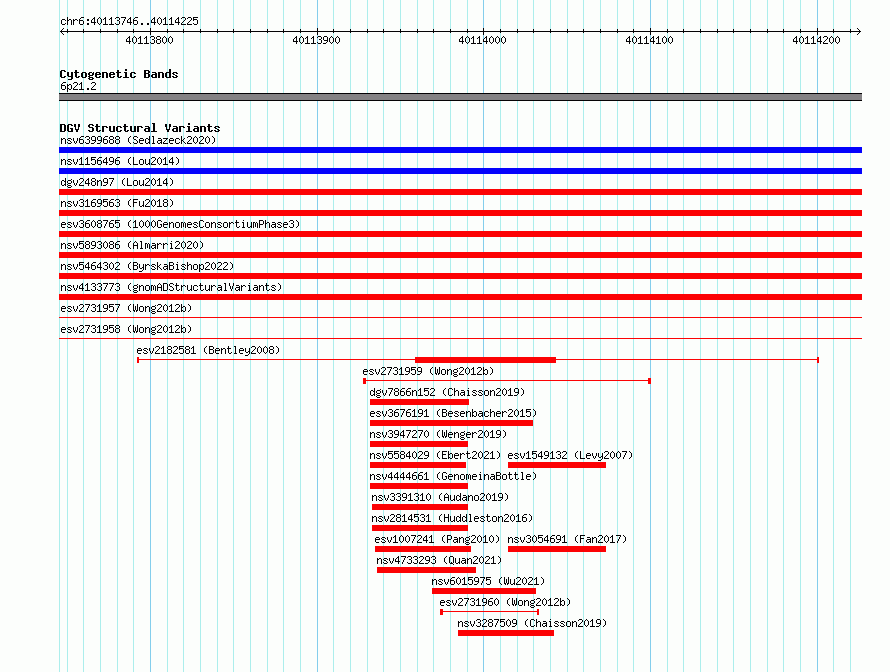This screenshot has width=890, height=672.
Task: Click the nsv6399688 (Sedlazeck2020) label
Action: coord(138,140)
